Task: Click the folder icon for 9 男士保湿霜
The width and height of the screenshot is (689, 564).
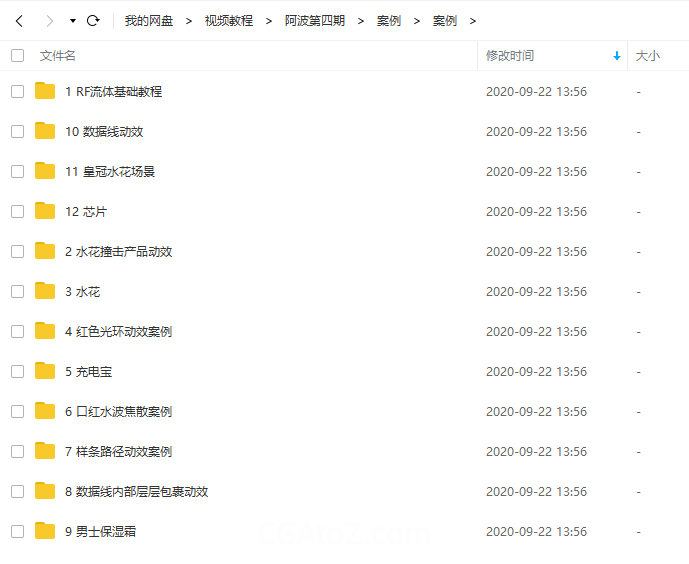Action: point(45,531)
